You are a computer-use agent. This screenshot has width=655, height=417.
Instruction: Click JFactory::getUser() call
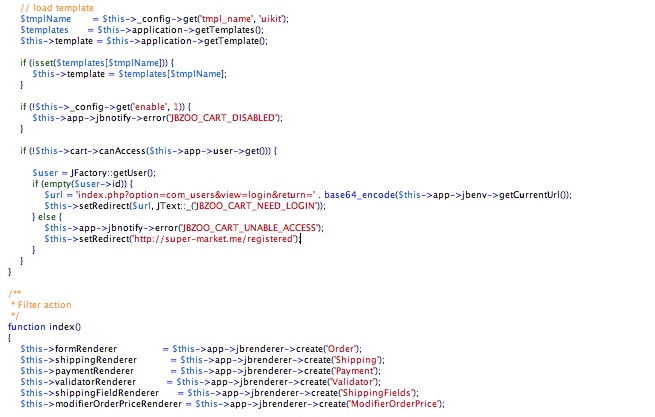113,173
